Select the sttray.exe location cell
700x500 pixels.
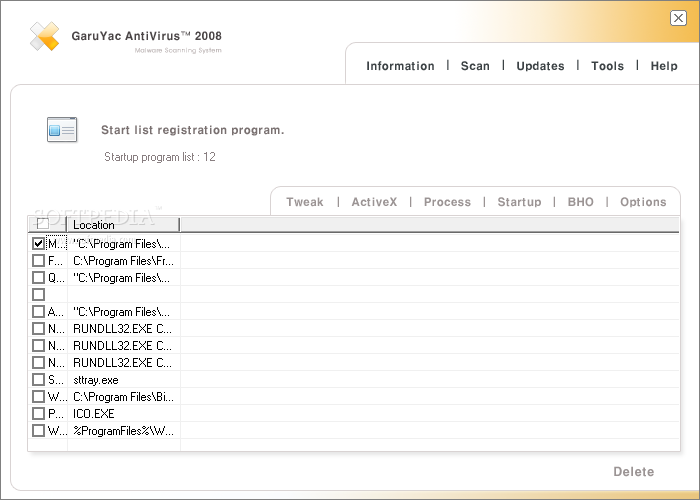(124, 379)
